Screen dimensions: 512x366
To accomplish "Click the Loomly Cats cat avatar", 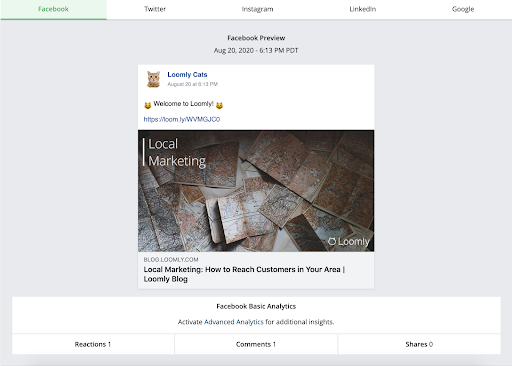I will 153,79.
